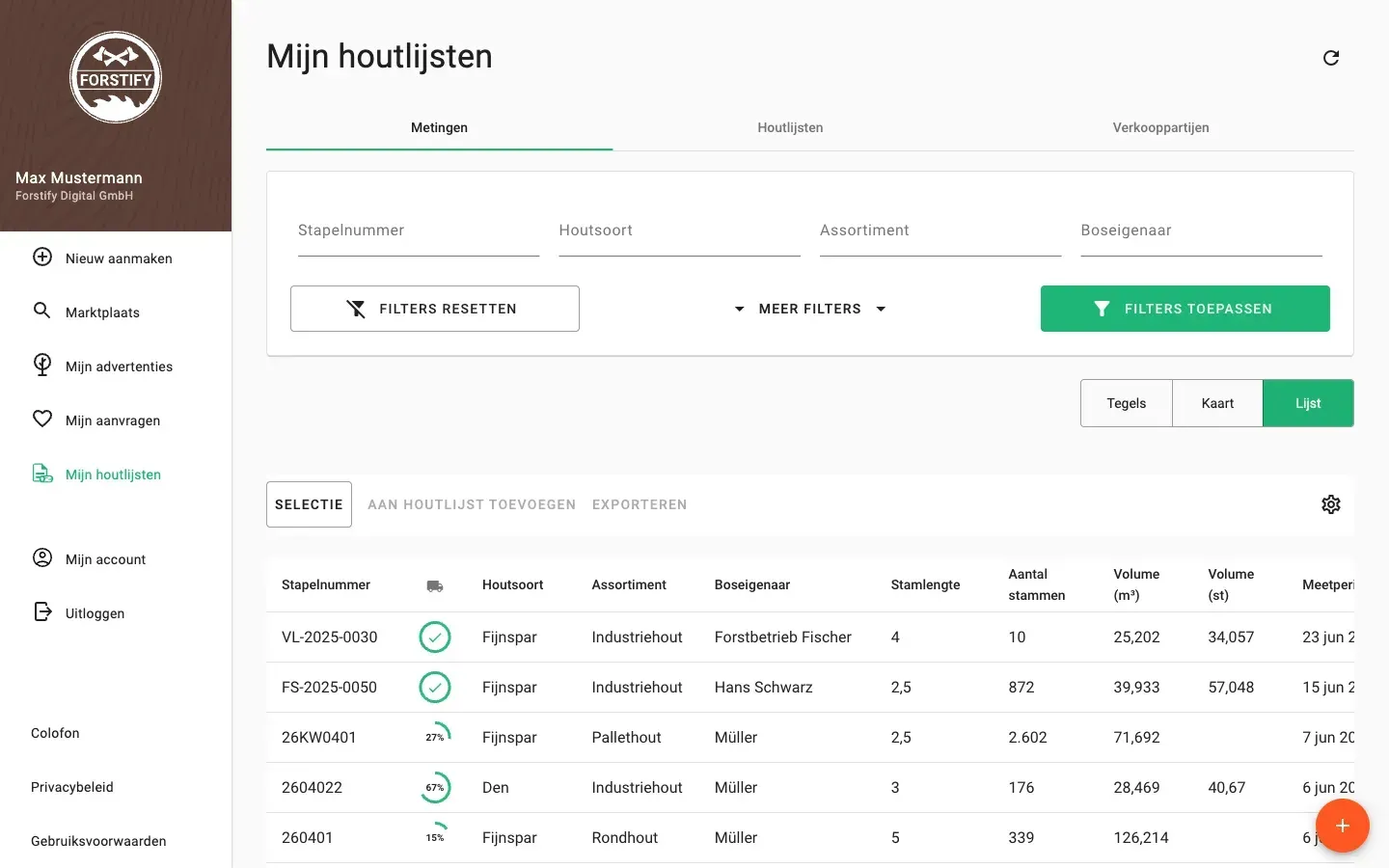
Task: Open the Assortiment filter field
Action: (940, 231)
